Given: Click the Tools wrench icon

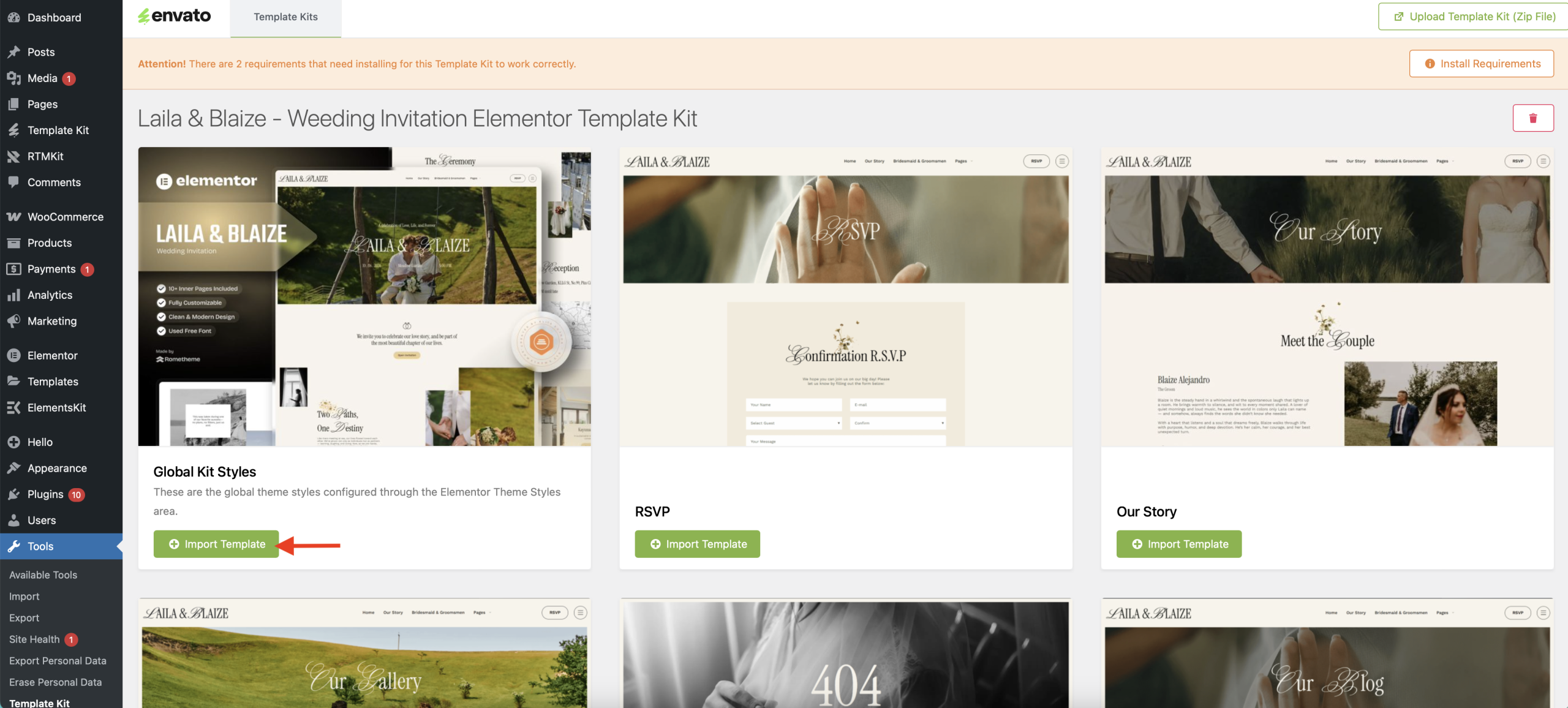Looking at the screenshot, I should 13,546.
